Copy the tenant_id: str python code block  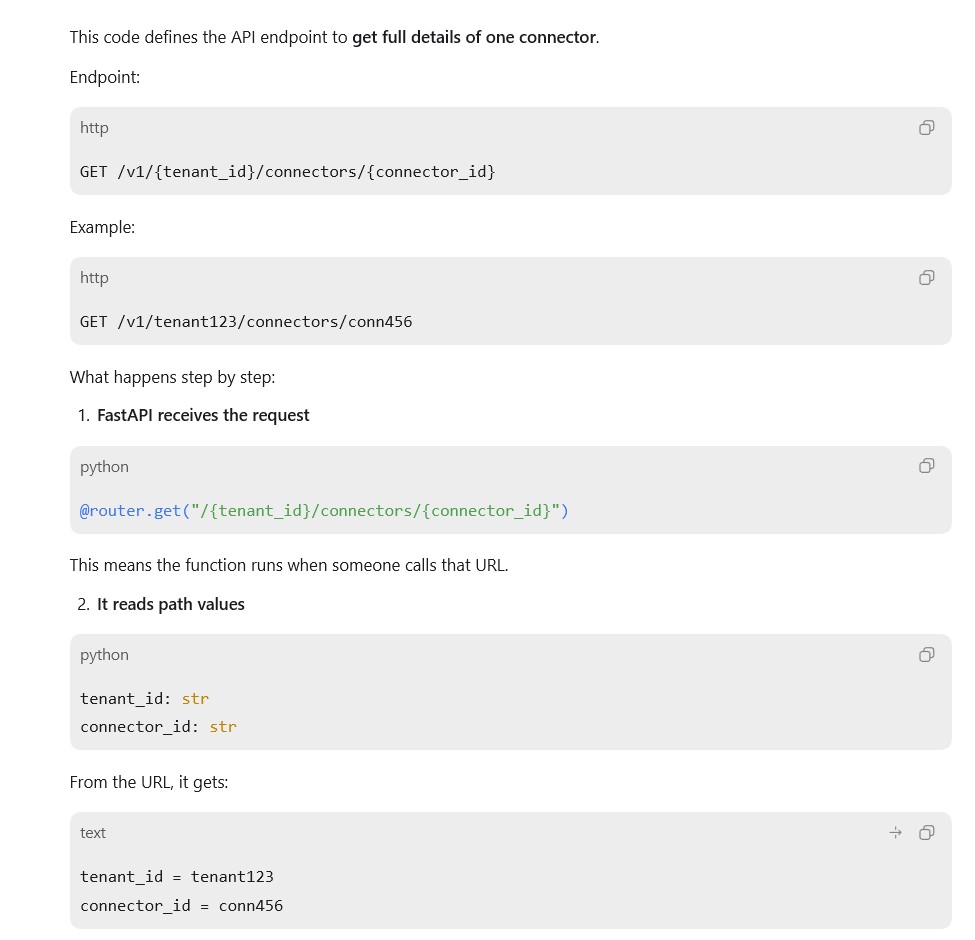[926, 654]
